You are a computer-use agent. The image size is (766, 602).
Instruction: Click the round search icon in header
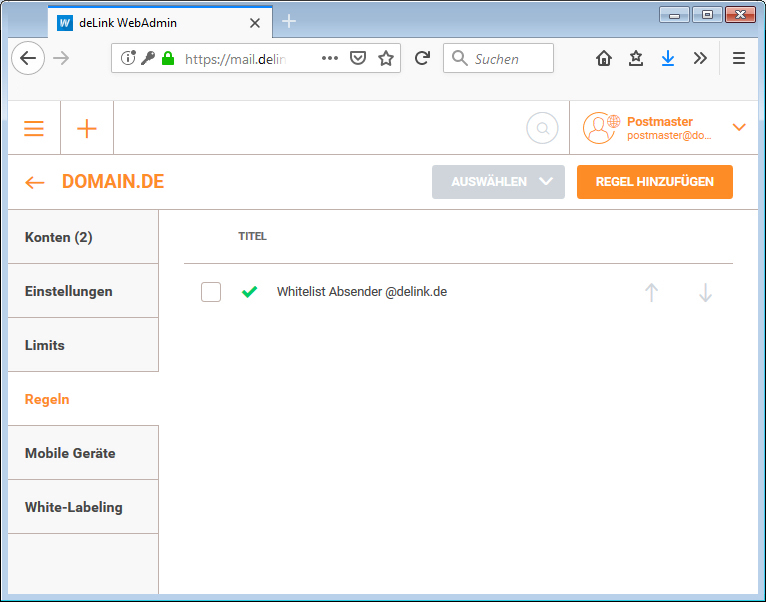(542, 128)
